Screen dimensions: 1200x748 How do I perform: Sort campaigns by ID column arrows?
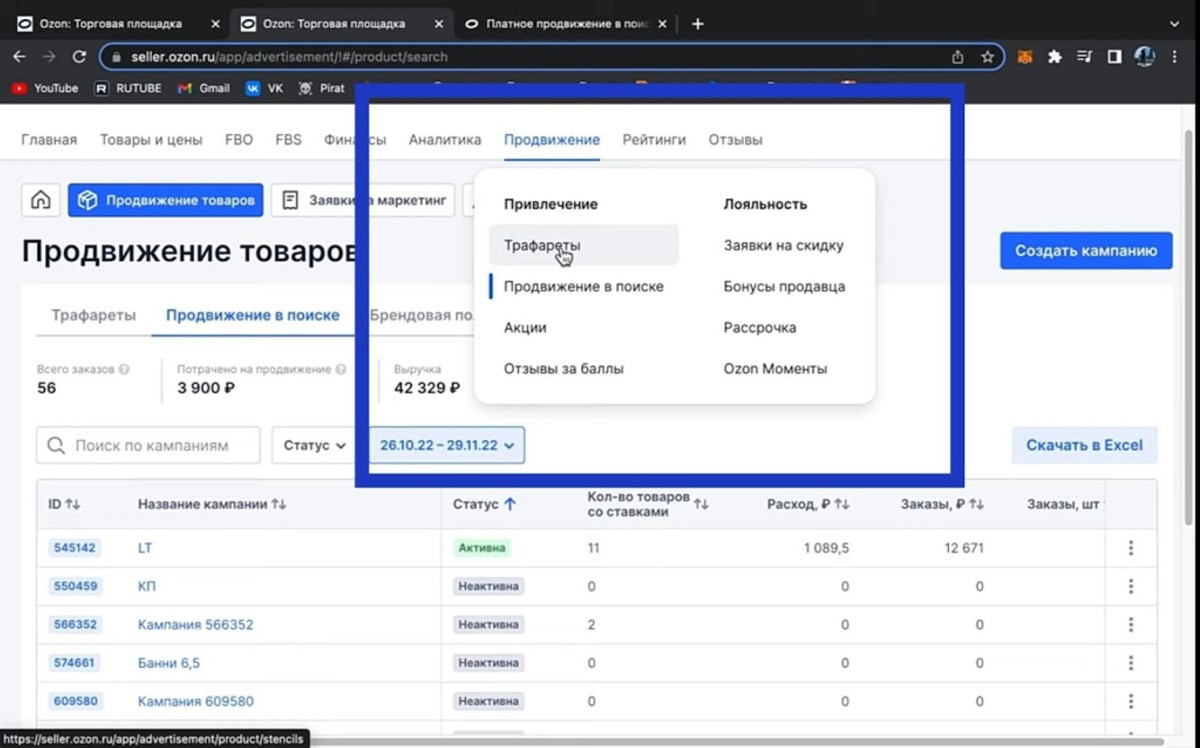coord(73,505)
